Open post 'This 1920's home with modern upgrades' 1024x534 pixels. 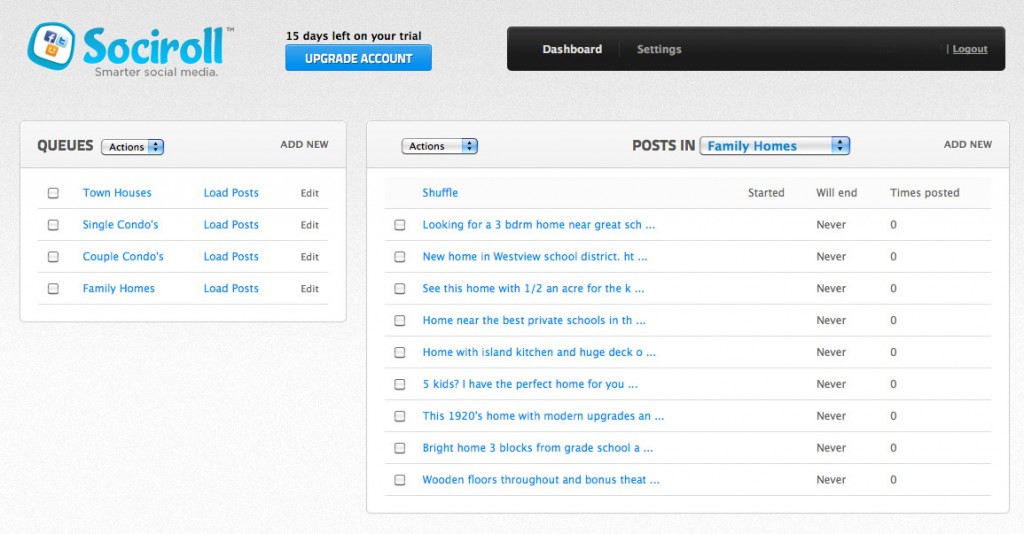[x=543, y=416]
